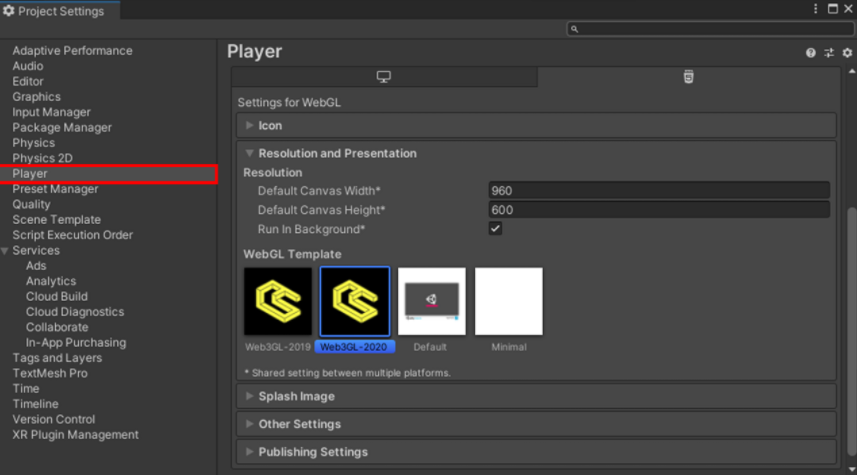
Task: Choose the Default WebGL template thumbnail
Action: (x=432, y=301)
